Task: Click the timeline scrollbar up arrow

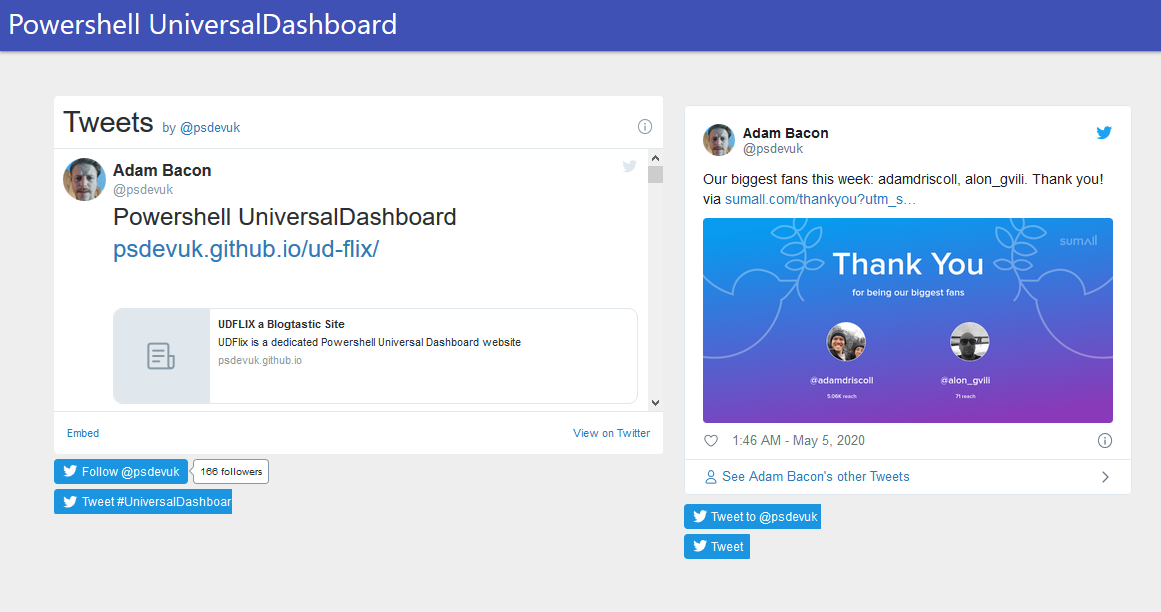Action: tap(655, 158)
